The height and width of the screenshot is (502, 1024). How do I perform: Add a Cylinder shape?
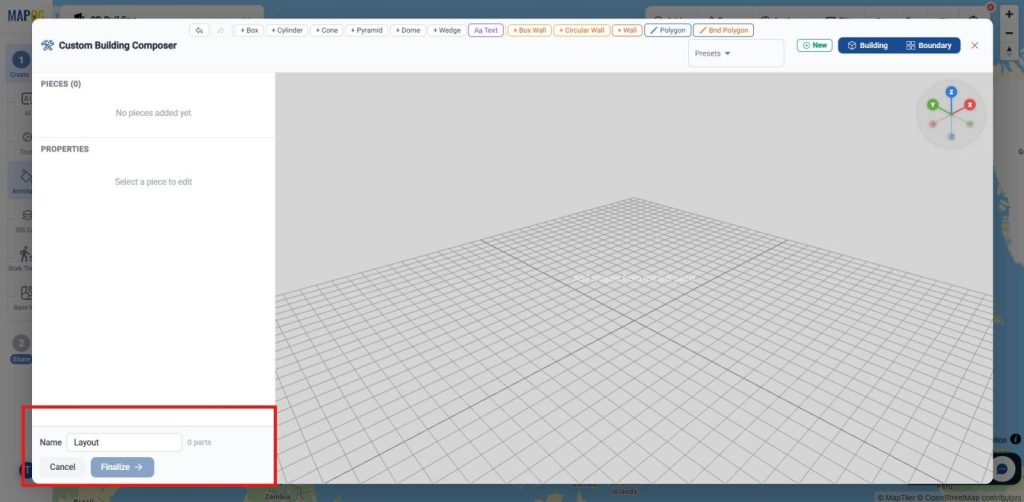287,30
